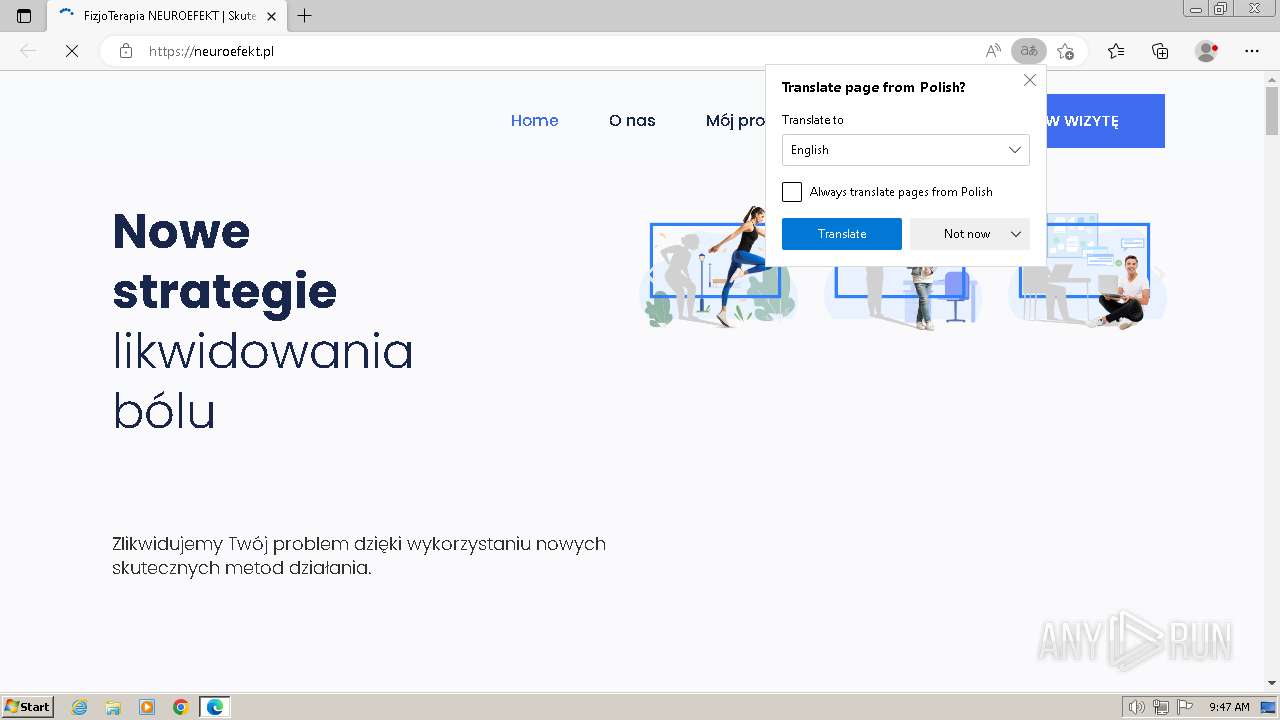
Task: Click the blue WIZYTĘ booking button
Action: [x=1105, y=121]
